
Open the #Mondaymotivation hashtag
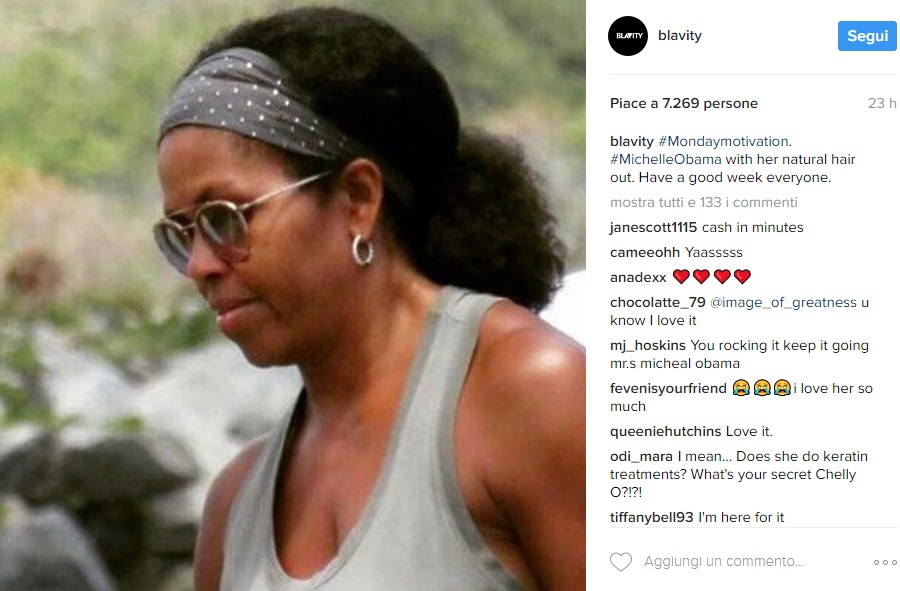723,141
